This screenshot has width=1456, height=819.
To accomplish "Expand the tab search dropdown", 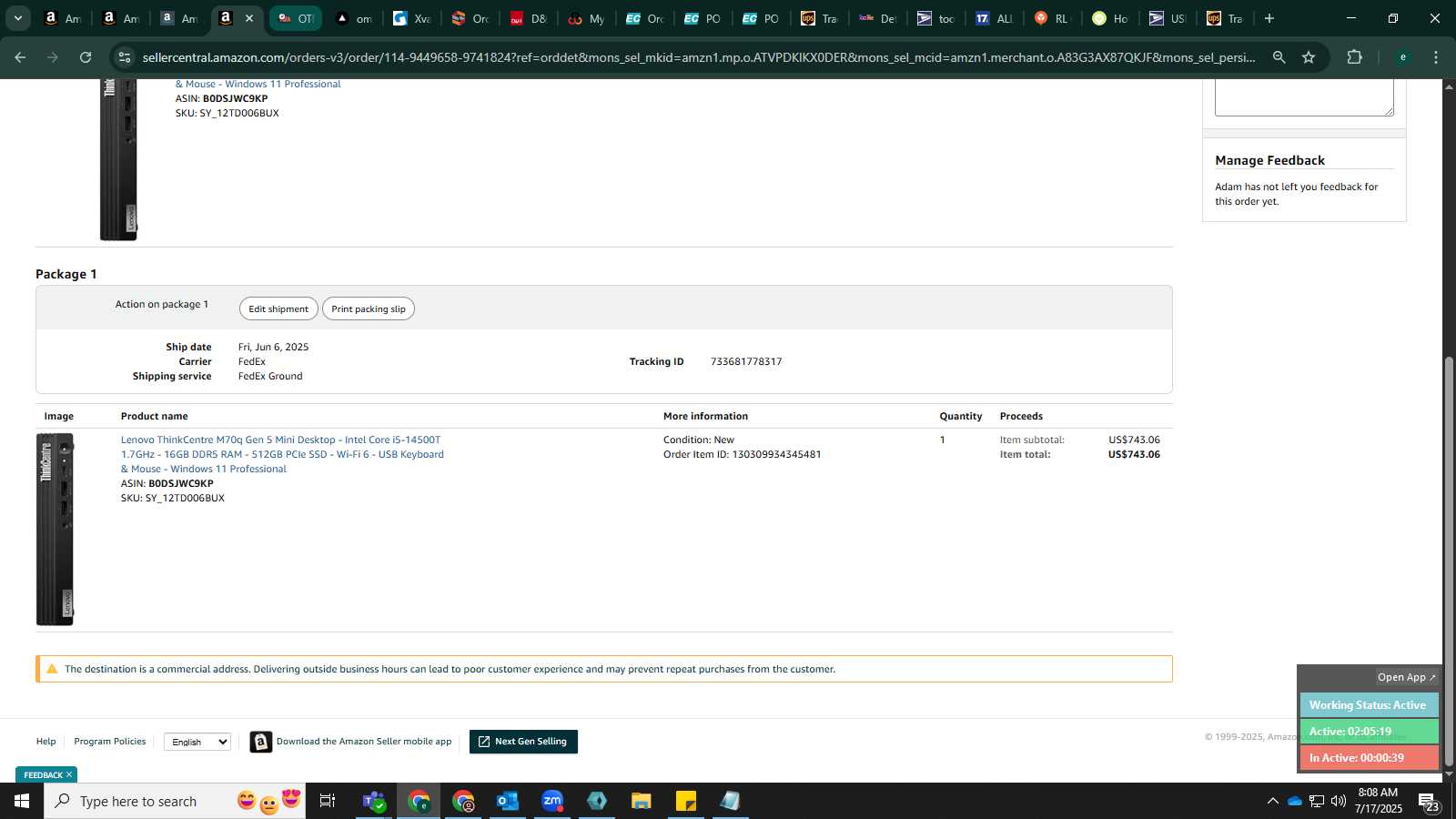I will click(17, 18).
